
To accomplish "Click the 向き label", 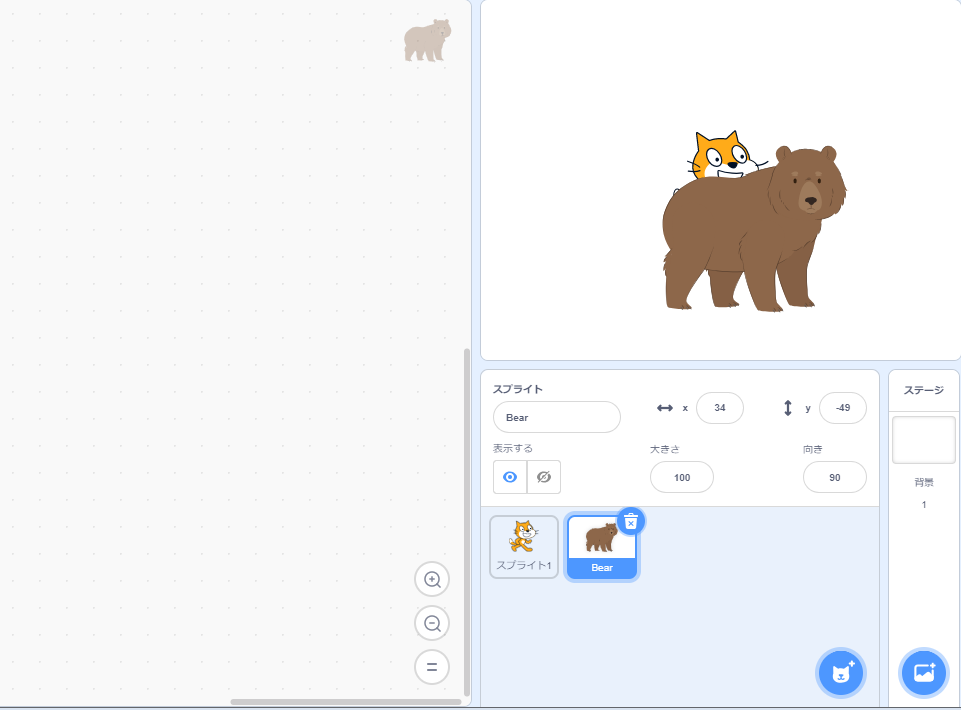I will coord(813,449).
